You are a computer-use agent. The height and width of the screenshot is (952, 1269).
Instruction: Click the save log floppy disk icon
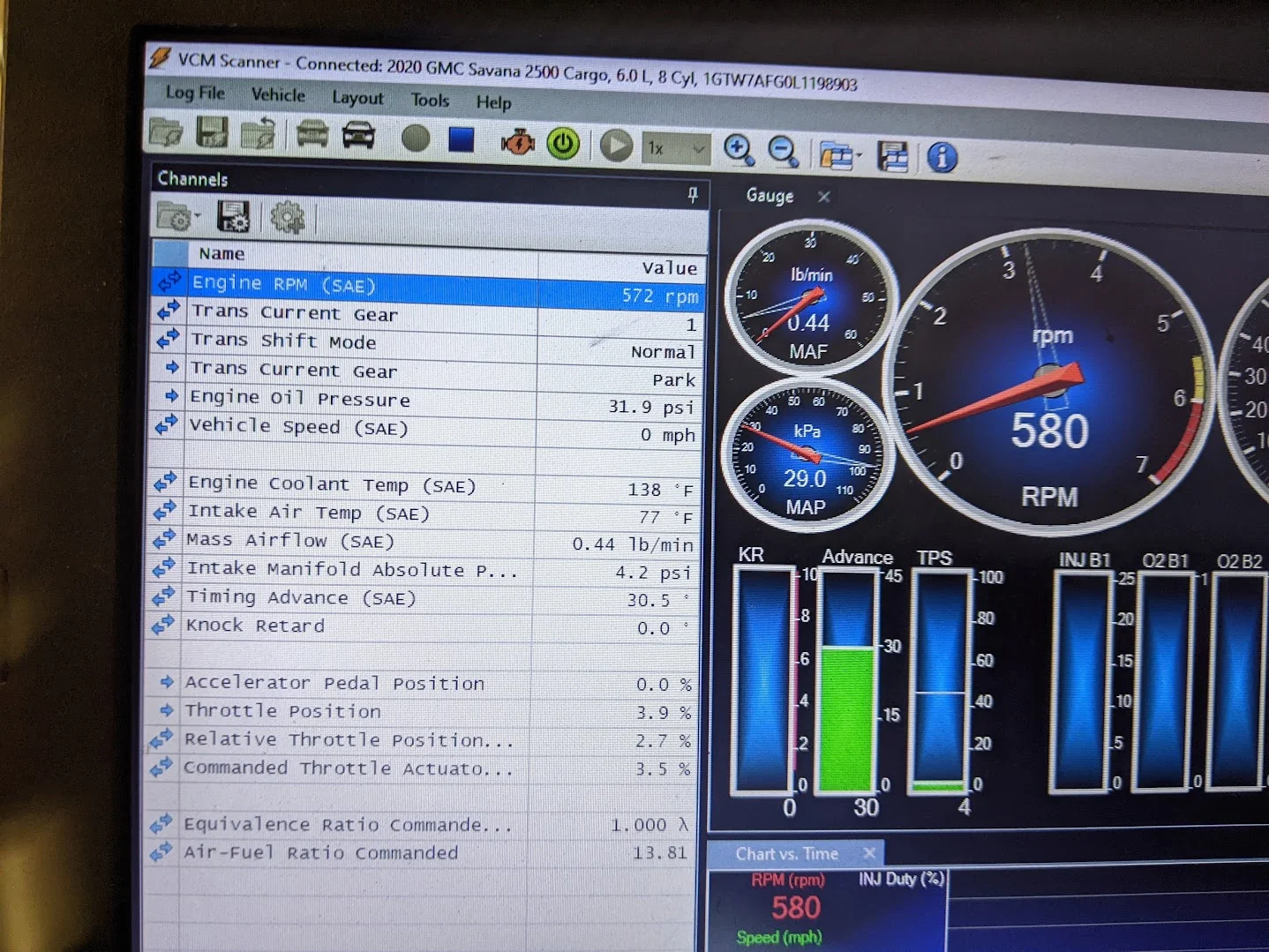[x=212, y=132]
